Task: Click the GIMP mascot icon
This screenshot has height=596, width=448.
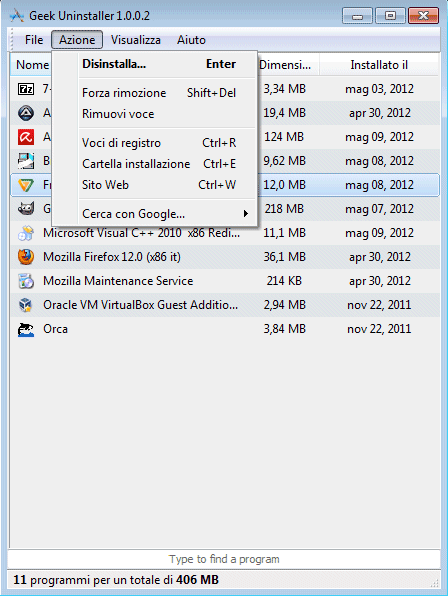Action: coord(26,209)
